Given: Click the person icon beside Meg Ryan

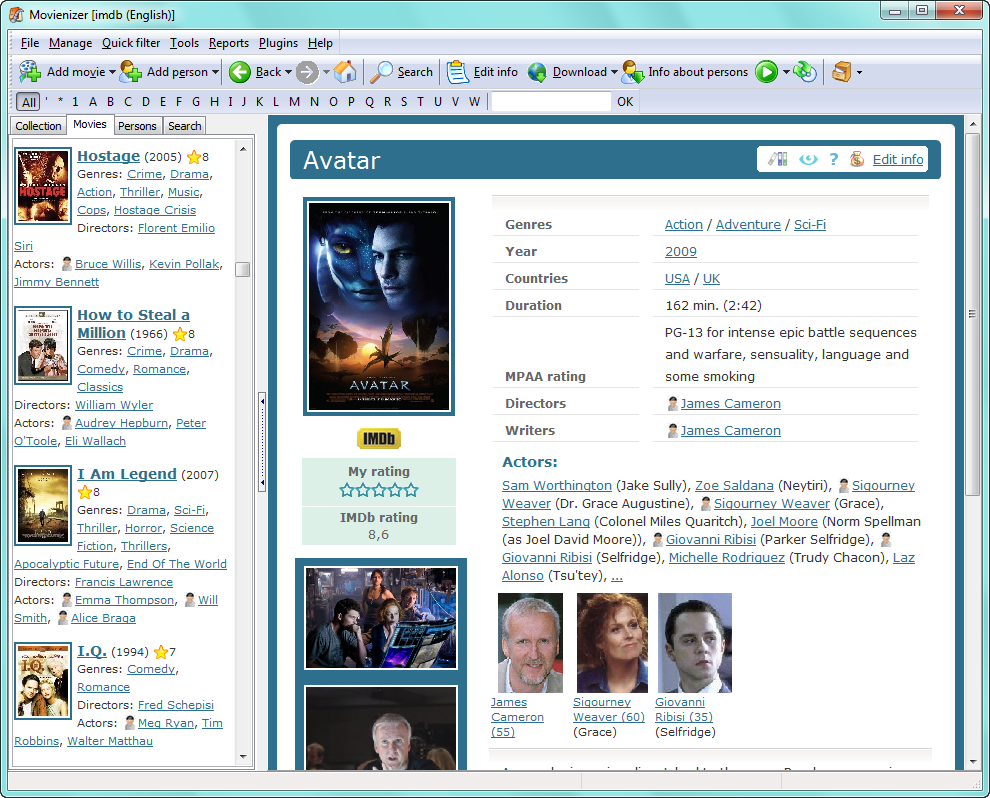Looking at the screenshot, I should click(x=130, y=723).
